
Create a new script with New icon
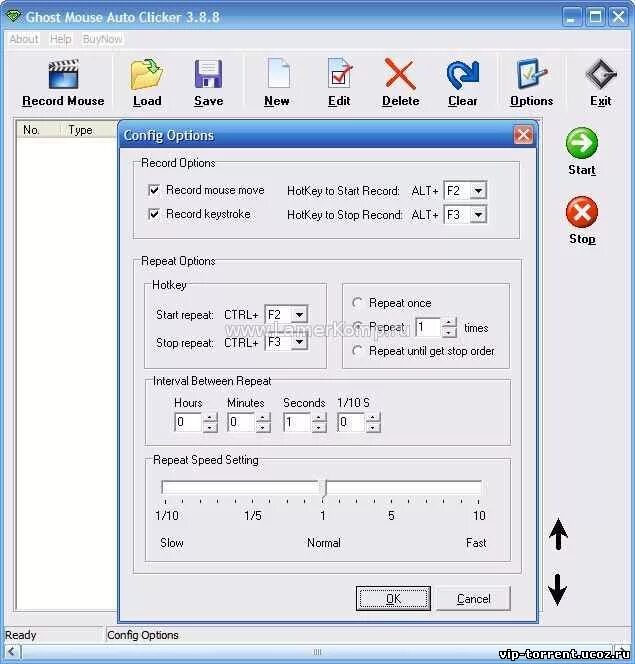click(278, 74)
